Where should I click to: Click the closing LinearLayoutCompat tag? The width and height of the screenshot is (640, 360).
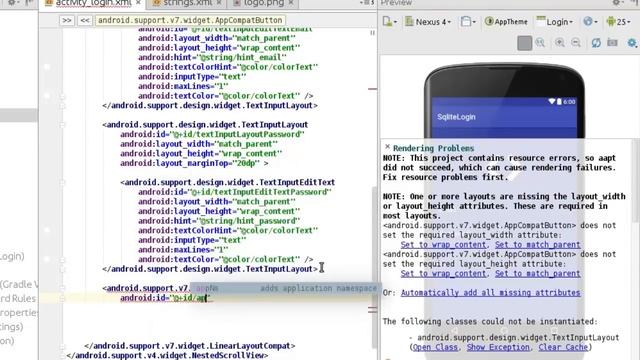[x=190, y=346]
